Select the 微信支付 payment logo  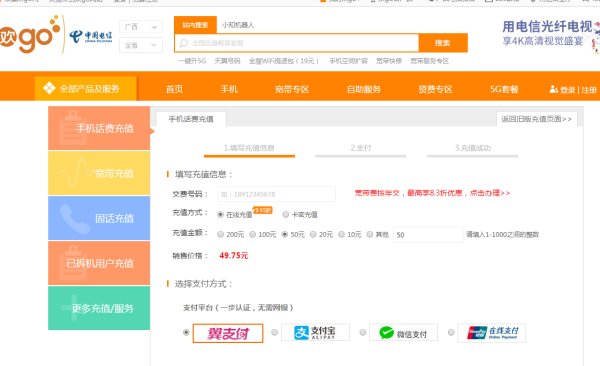click(x=403, y=333)
